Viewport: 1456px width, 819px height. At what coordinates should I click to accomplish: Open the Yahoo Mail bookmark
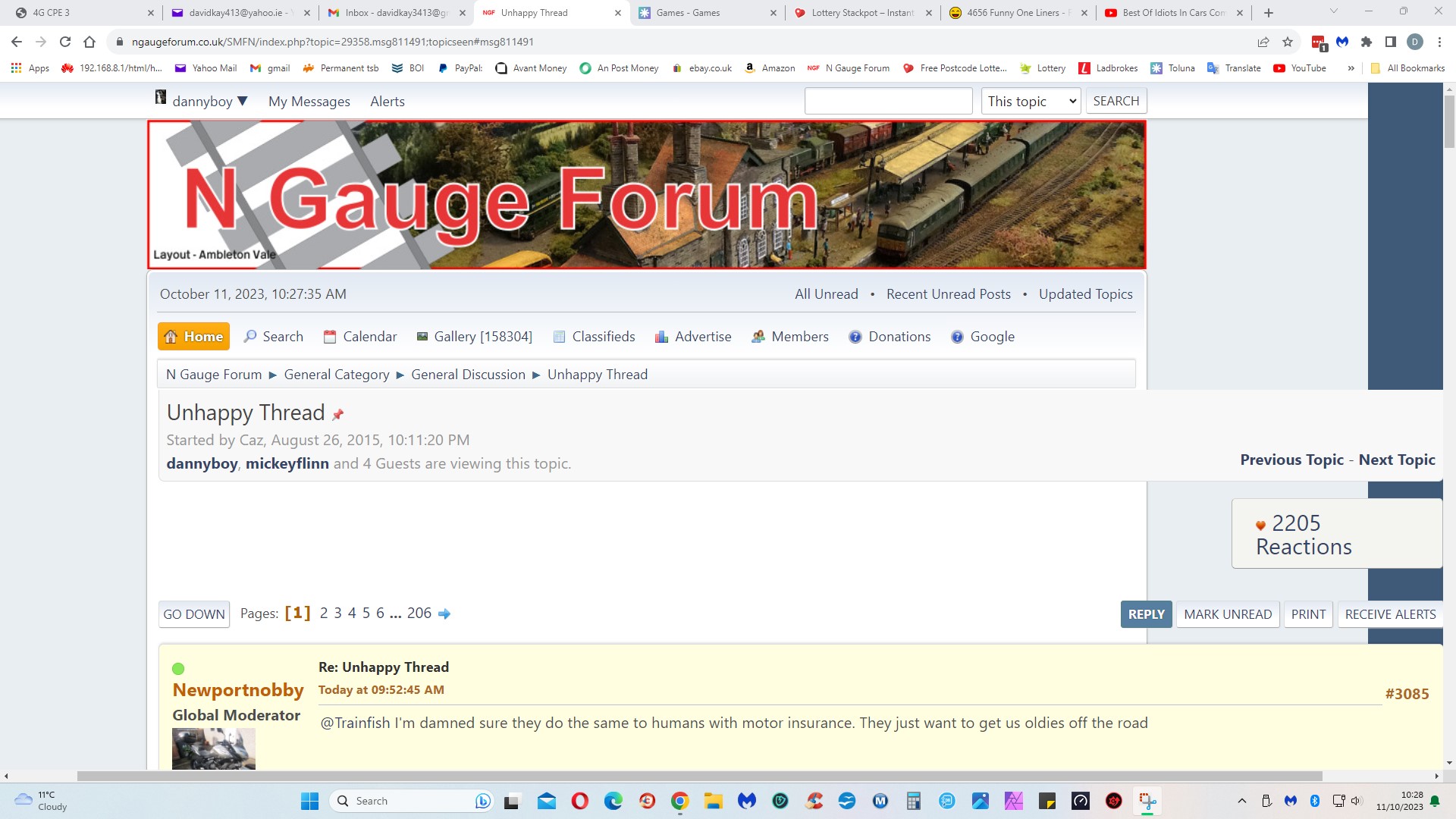tap(206, 68)
